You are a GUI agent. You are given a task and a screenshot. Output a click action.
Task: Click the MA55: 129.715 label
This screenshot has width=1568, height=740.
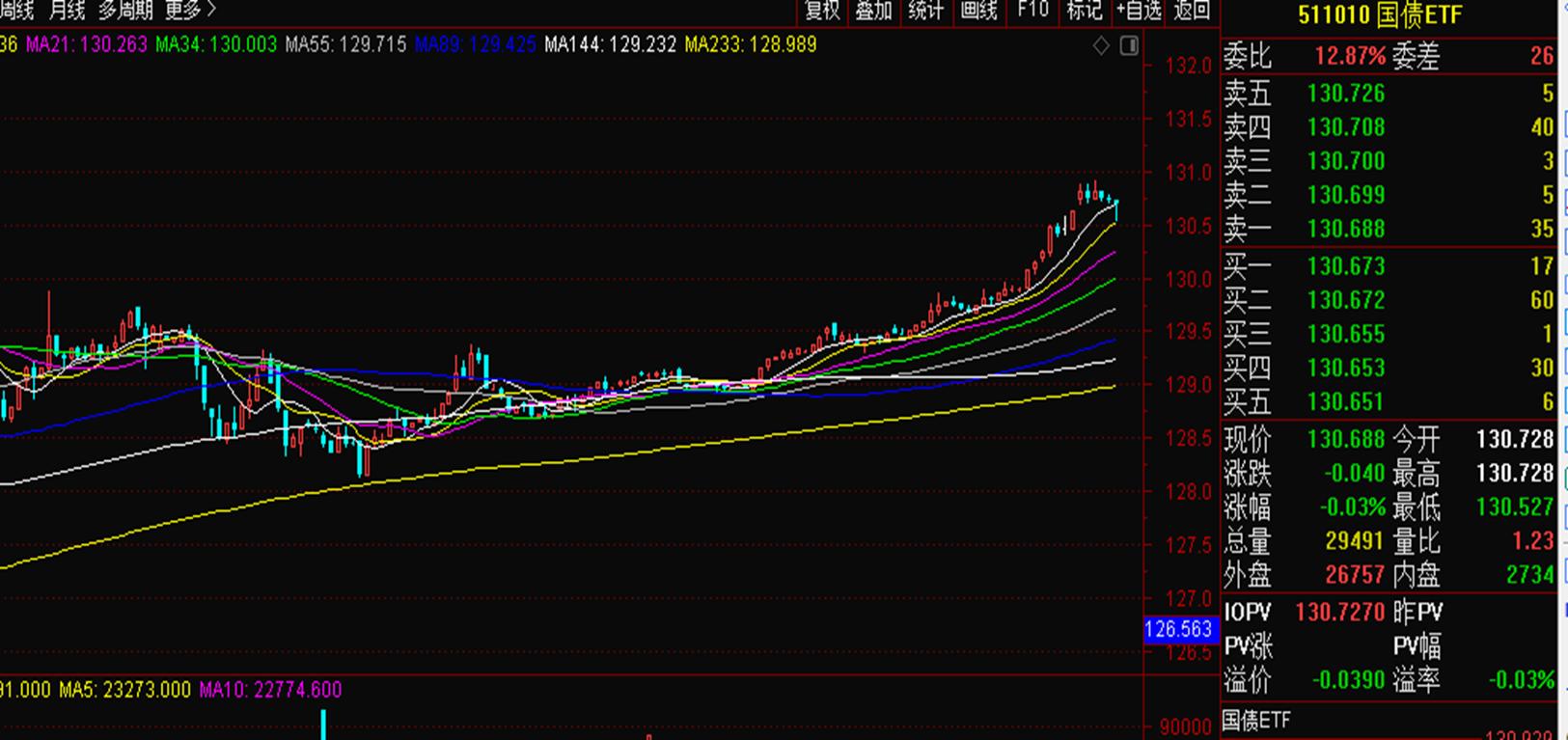(345, 44)
